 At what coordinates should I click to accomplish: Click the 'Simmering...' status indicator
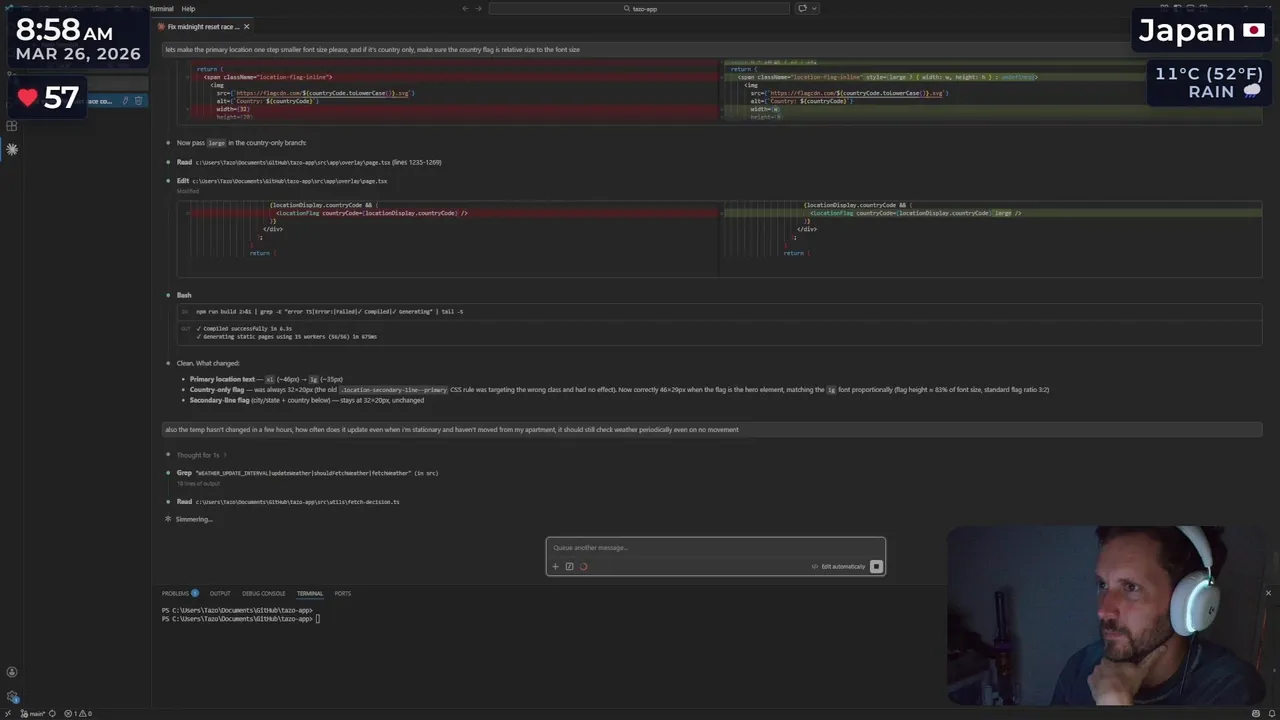click(194, 519)
